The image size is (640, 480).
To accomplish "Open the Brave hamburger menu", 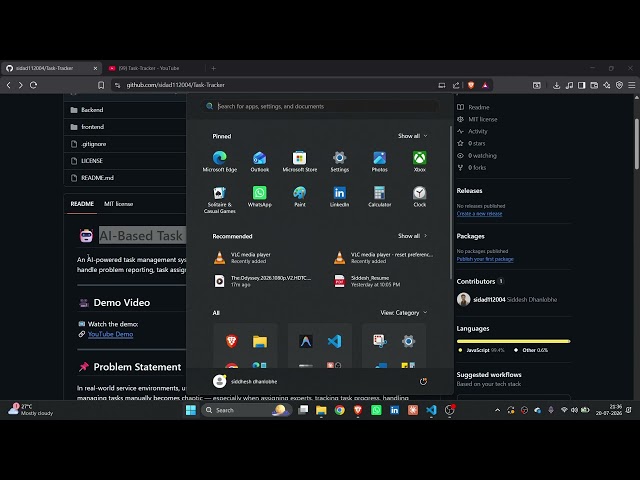I will [631, 85].
